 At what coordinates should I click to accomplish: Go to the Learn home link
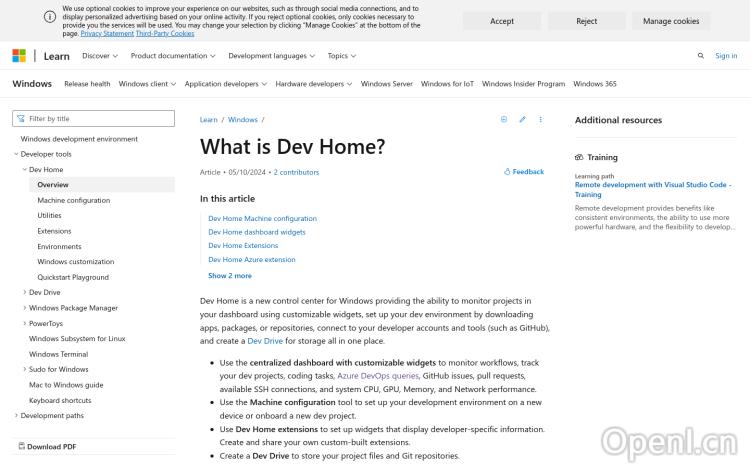(56, 56)
